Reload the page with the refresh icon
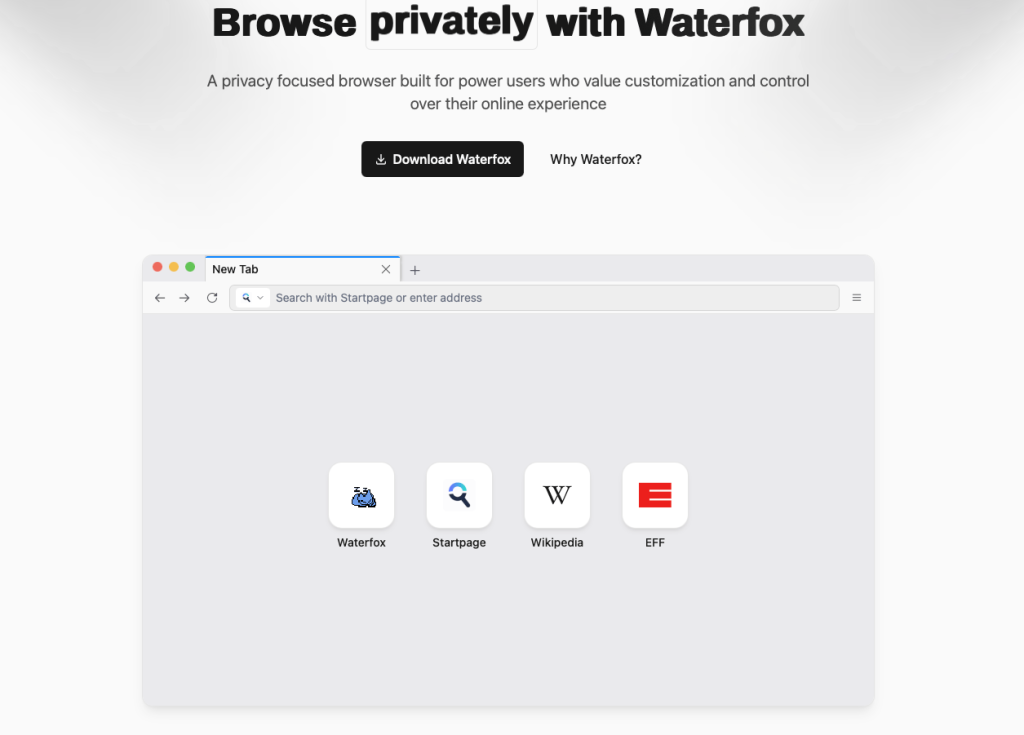The image size is (1024, 735). (x=211, y=297)
